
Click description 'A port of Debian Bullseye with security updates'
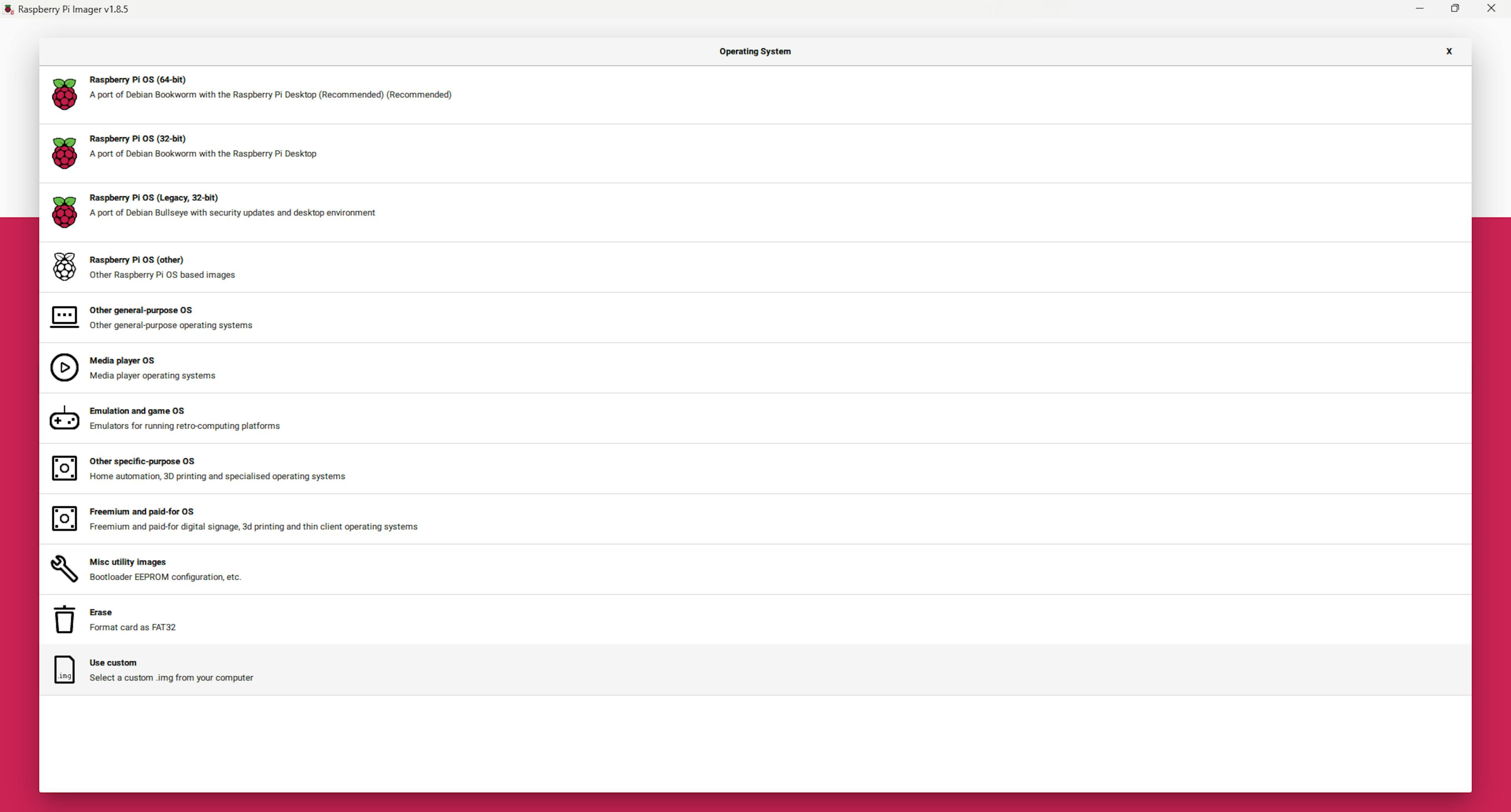click(232, 213)
